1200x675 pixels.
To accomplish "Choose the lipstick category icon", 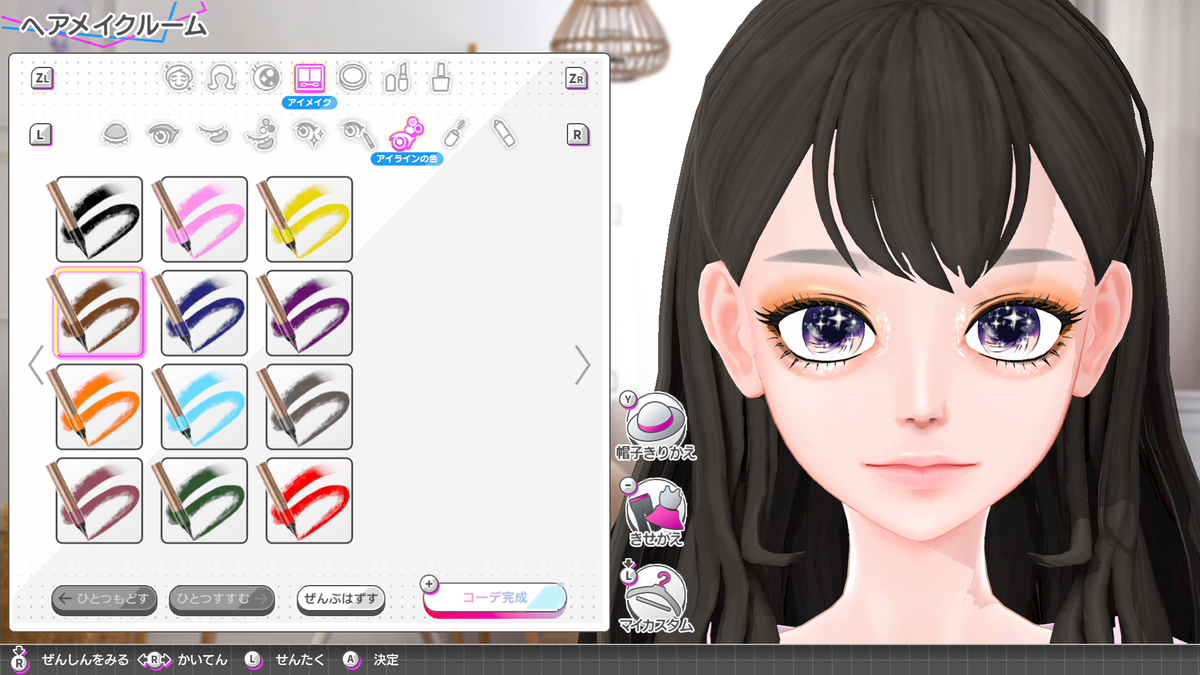I will [x=397, y=77].
